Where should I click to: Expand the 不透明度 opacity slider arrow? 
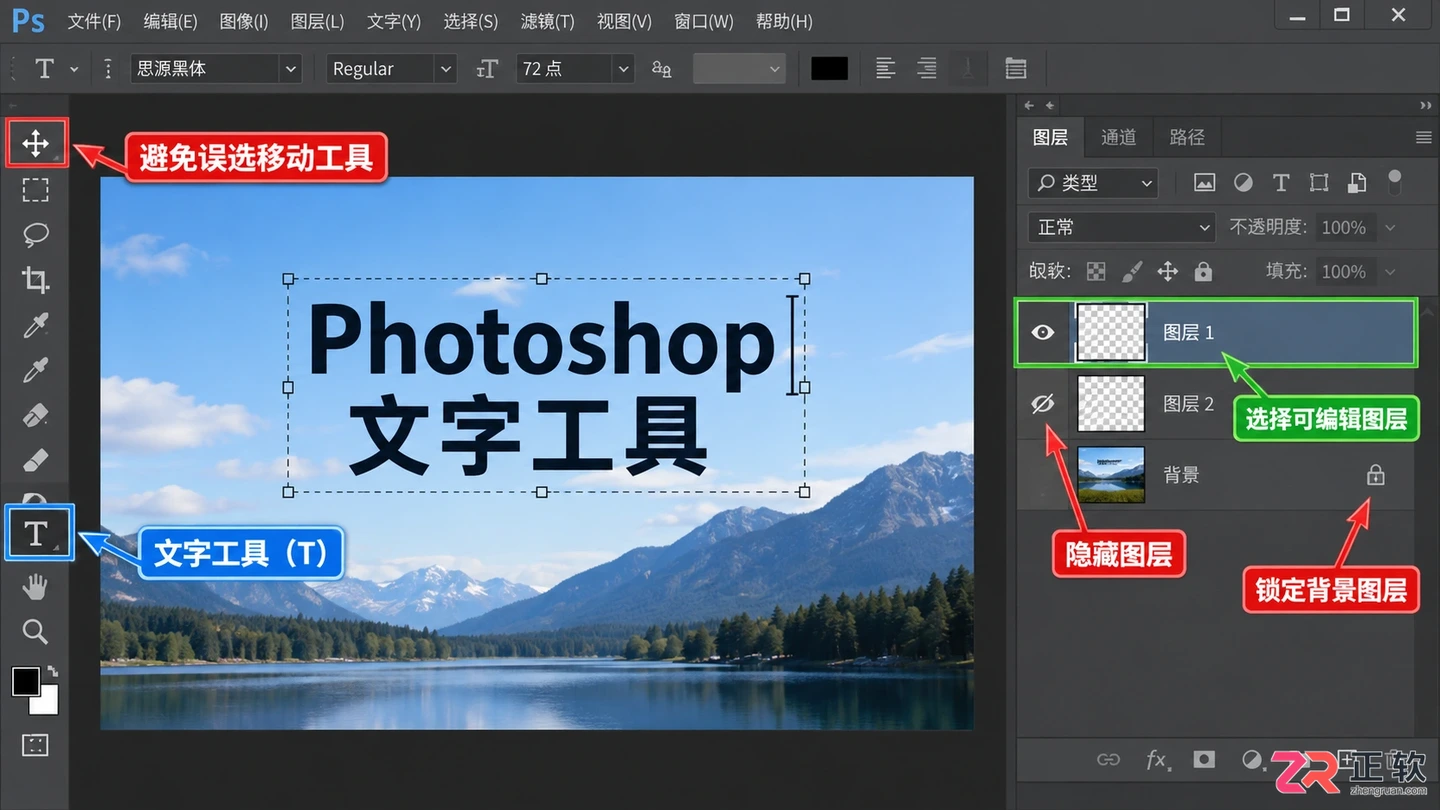[1390, 228]
